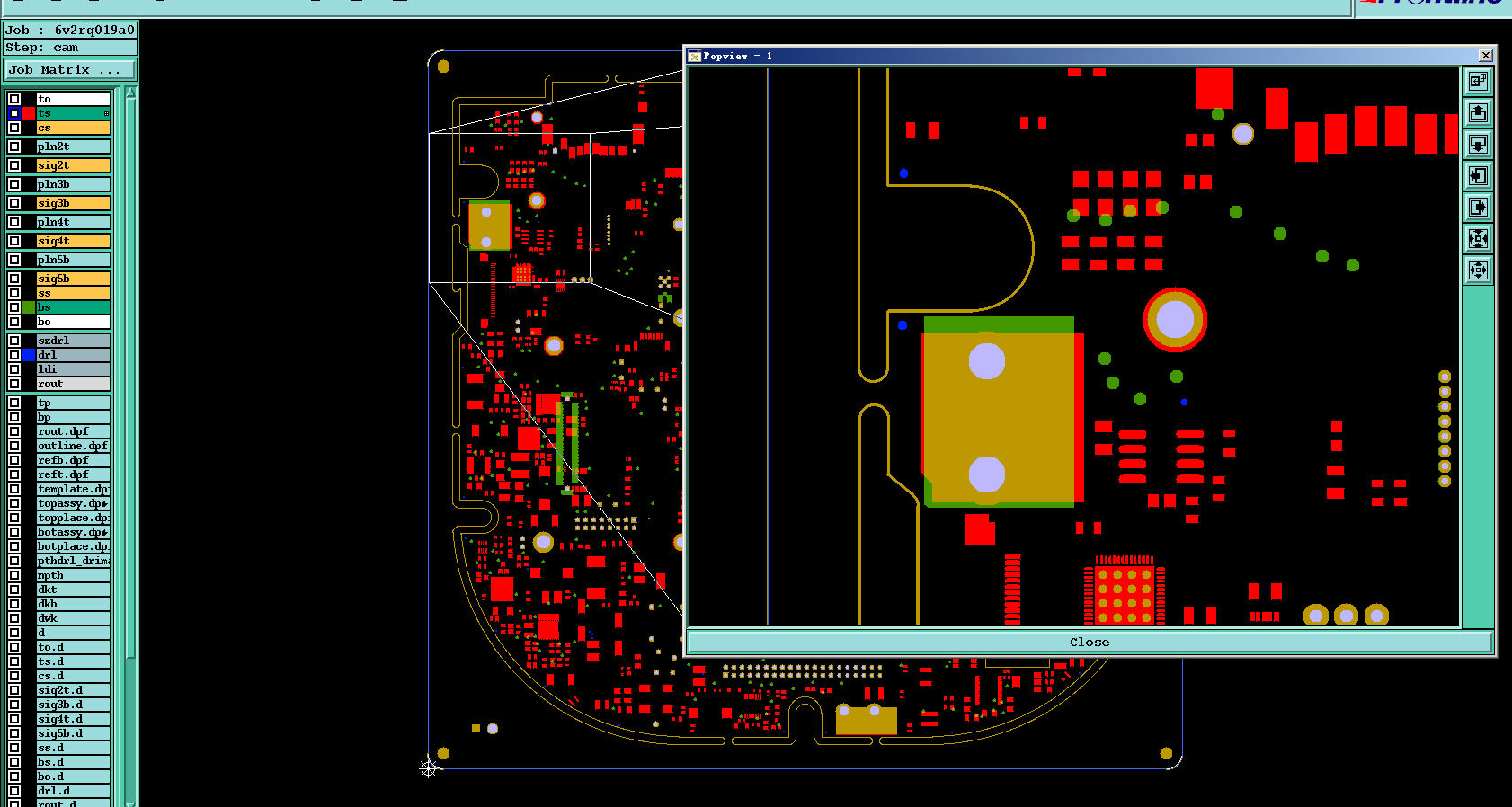Select the bp layer row
1512x807 pixels.
coord(73,417)
